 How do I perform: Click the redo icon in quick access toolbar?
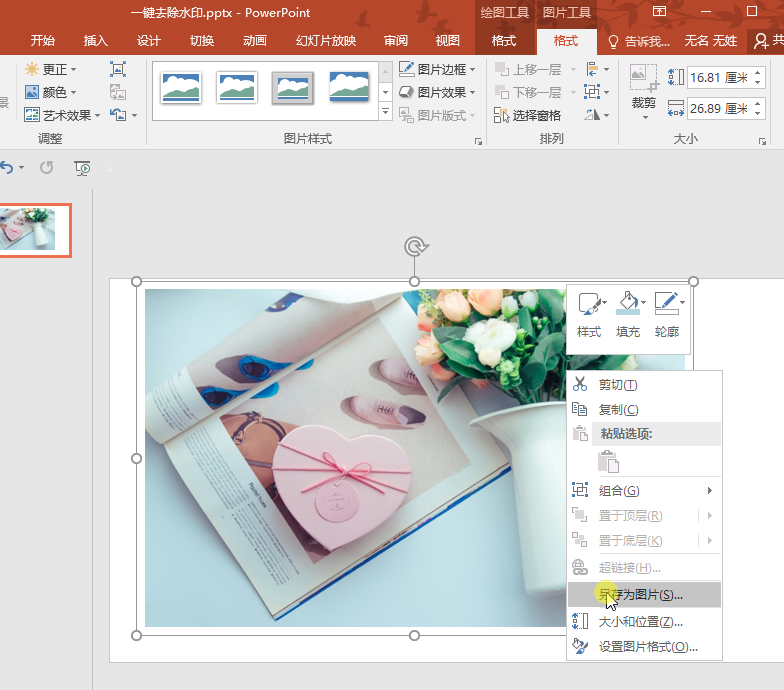pos(46,168)
